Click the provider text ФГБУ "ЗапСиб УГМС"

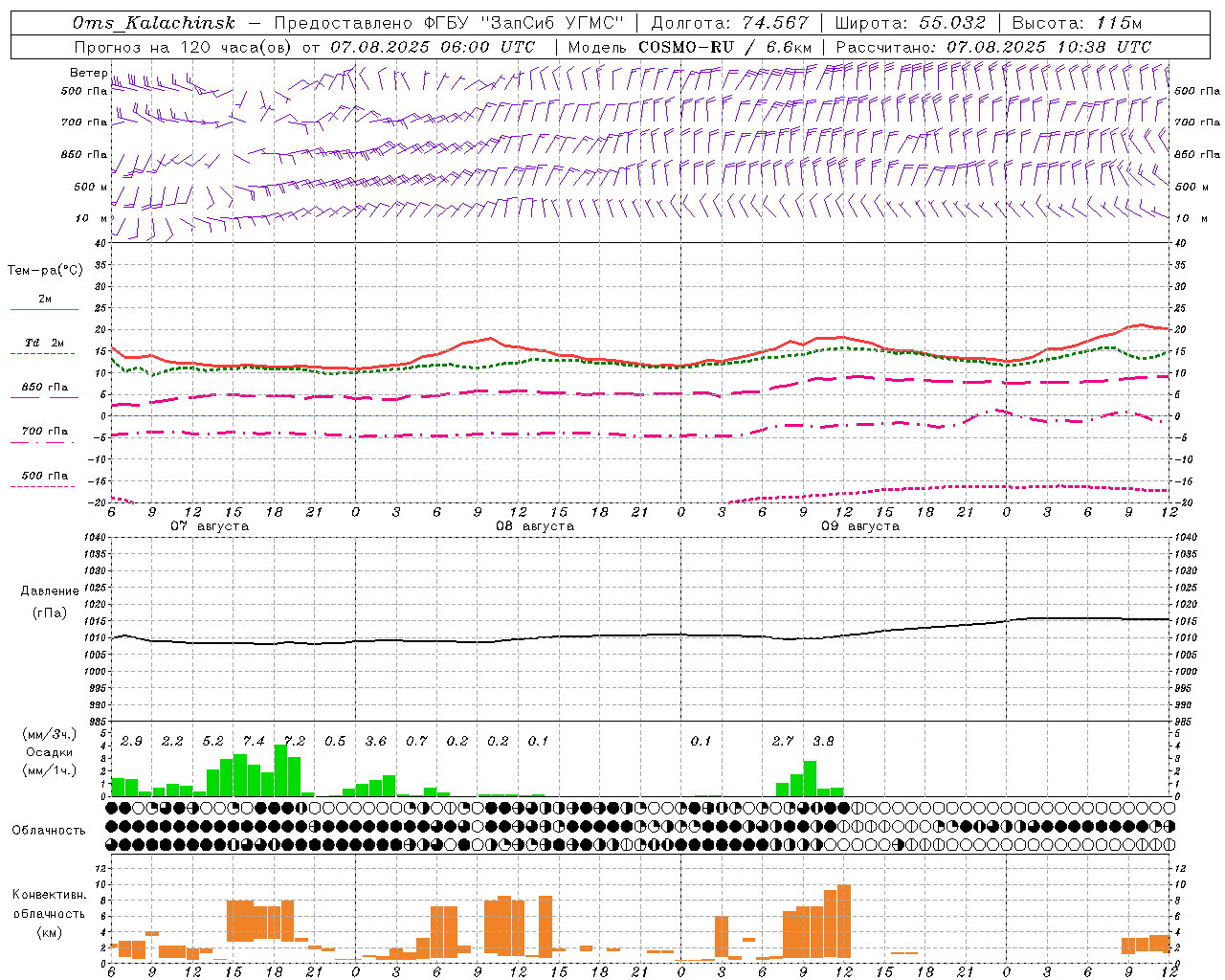tap(523, 23)
